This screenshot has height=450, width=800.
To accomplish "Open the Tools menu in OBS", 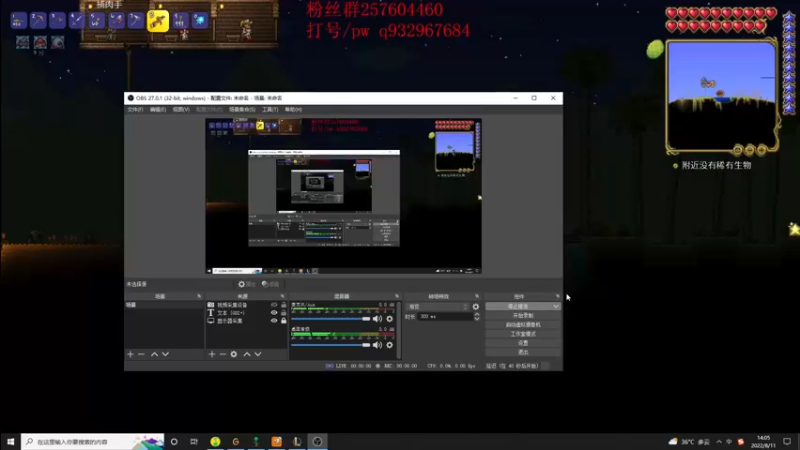I will coord(270,110).
